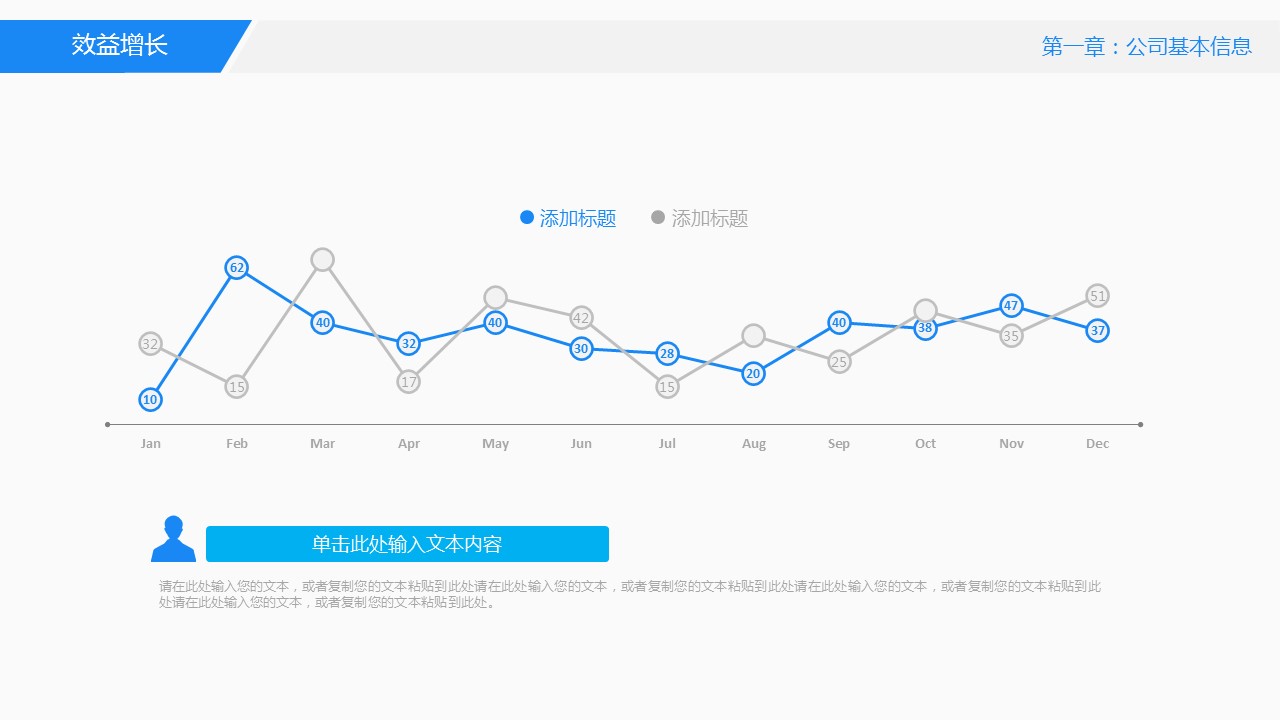This screenshot has height=720, width=1280.
Task: Click the 第一章：公司基本信息 header text
Action: click(x=1146, y=47)
